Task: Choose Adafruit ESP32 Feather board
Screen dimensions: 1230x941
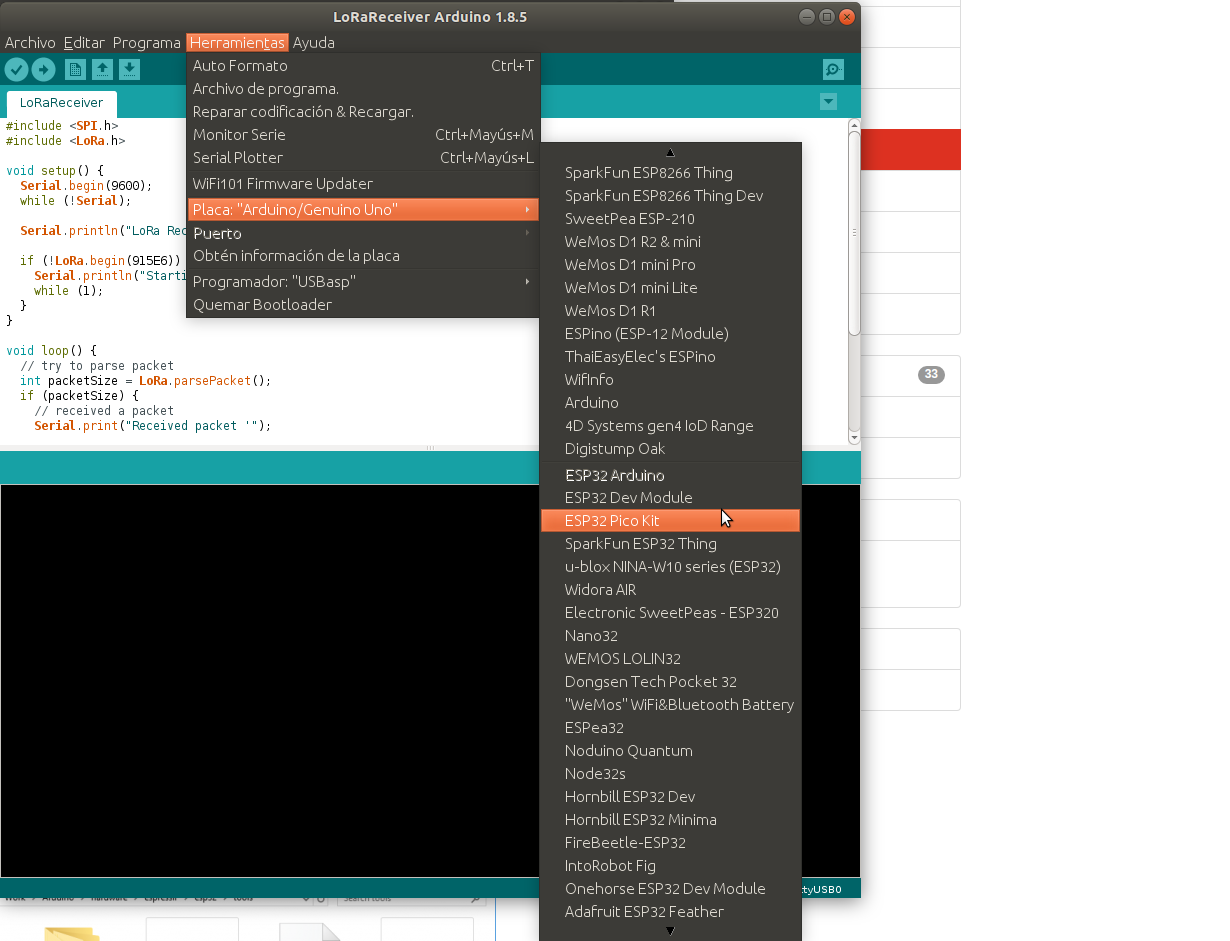Action: click(670, 912)
